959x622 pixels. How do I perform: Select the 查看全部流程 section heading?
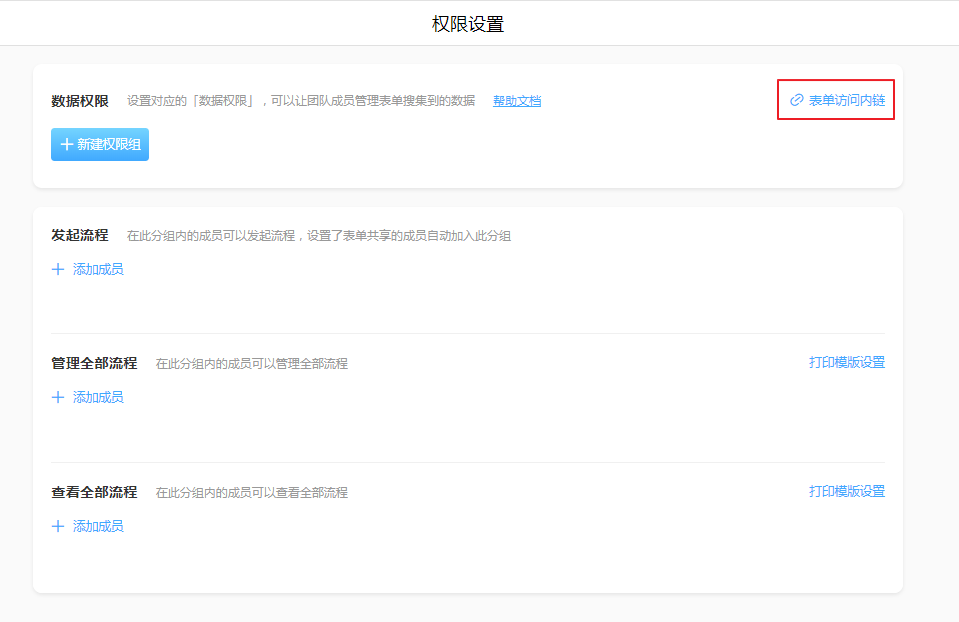tap(94, 492)
